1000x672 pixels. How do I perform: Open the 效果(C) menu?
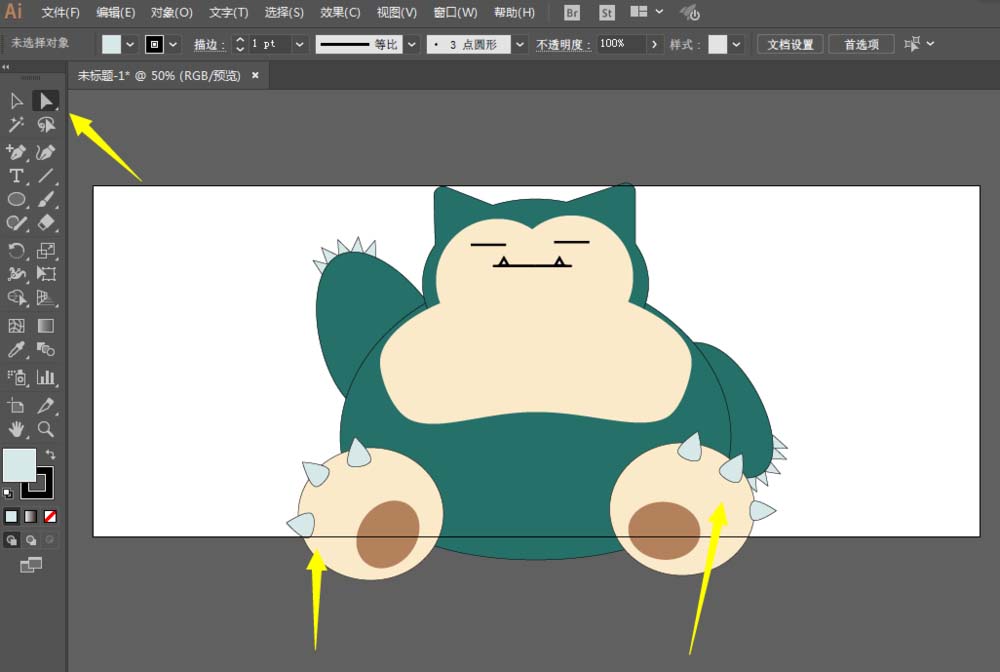click(x=340, y=13)
